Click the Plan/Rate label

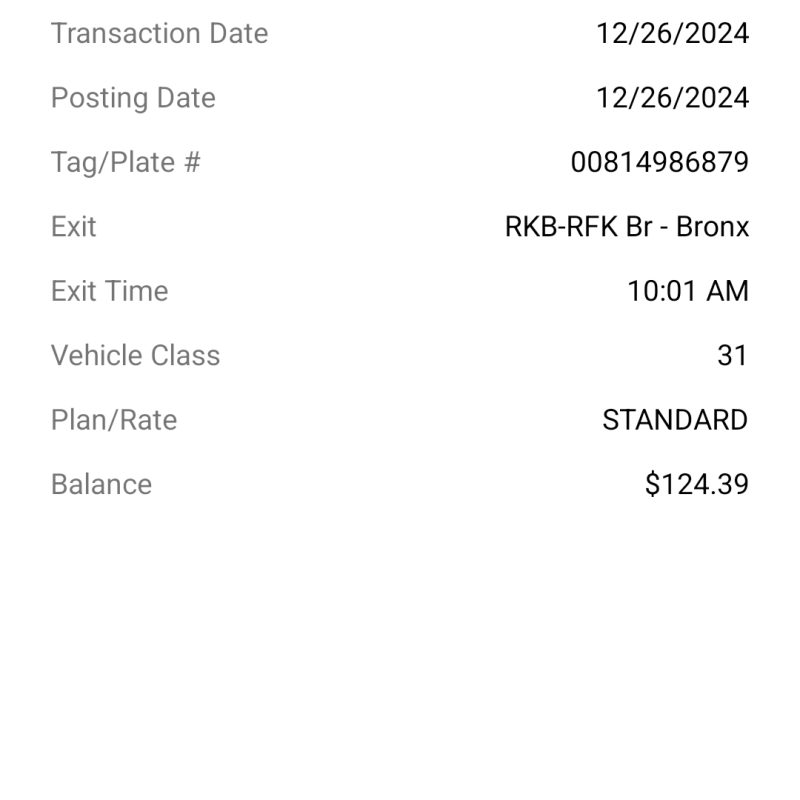pos(114,420)
